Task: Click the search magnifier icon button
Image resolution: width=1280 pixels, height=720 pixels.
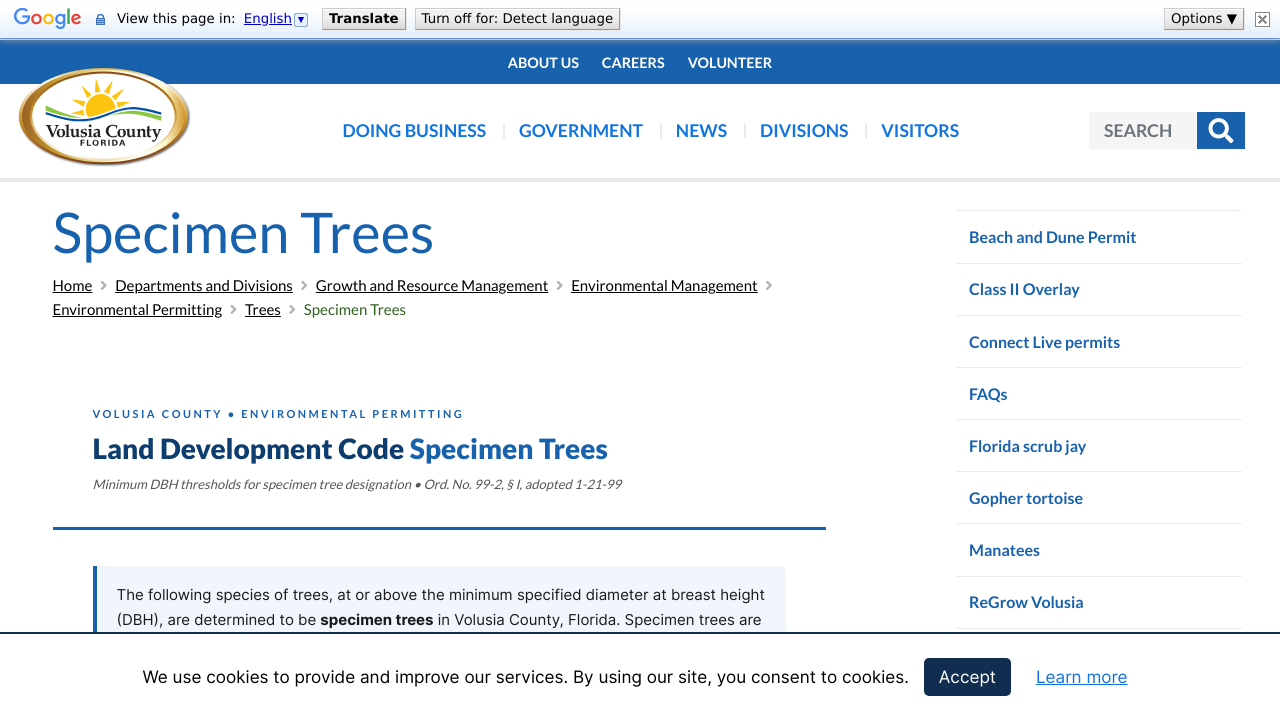Action: (x=1221, y=130)
